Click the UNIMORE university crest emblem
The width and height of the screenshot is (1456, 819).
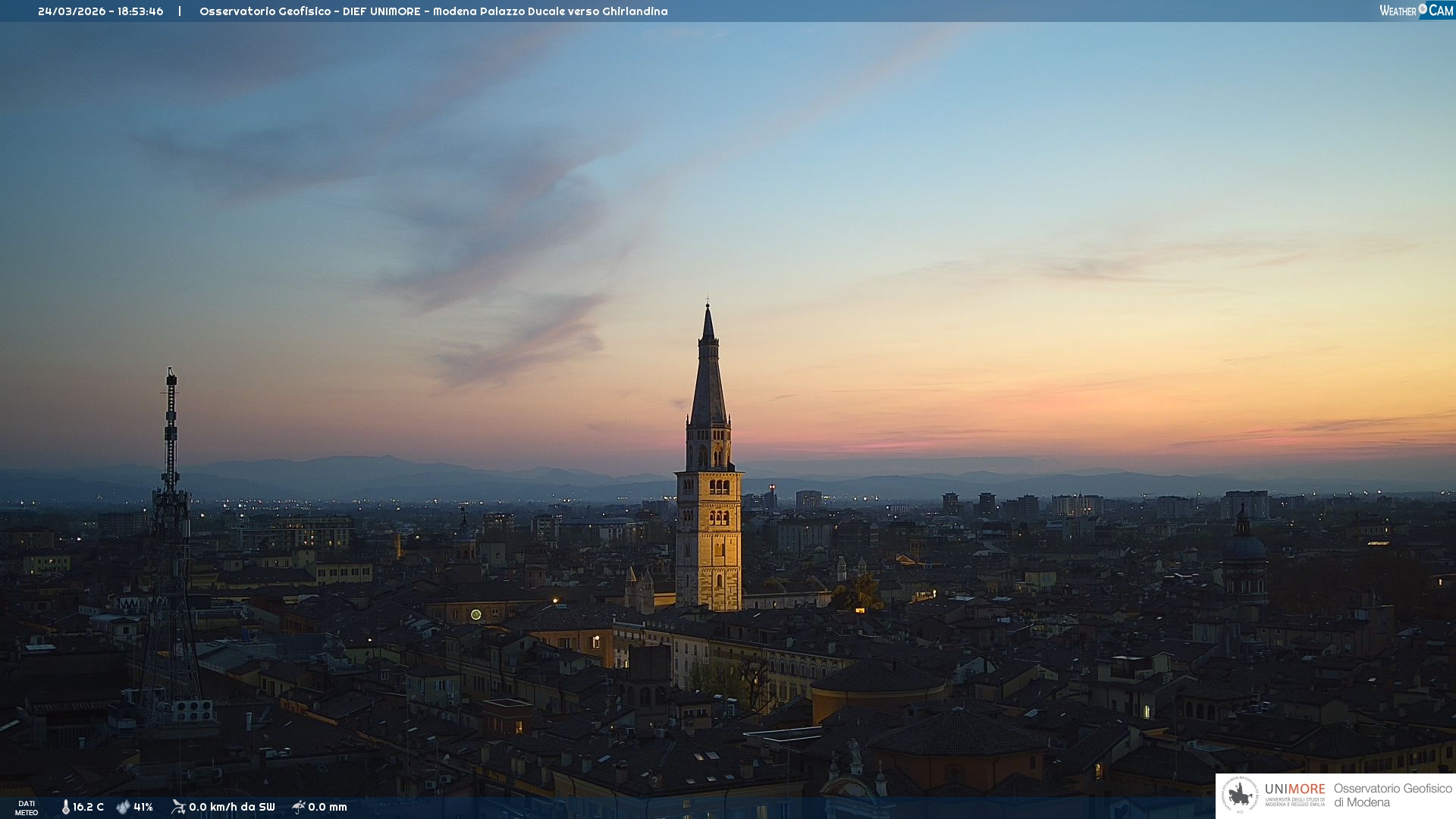[x=1241, y=795]
